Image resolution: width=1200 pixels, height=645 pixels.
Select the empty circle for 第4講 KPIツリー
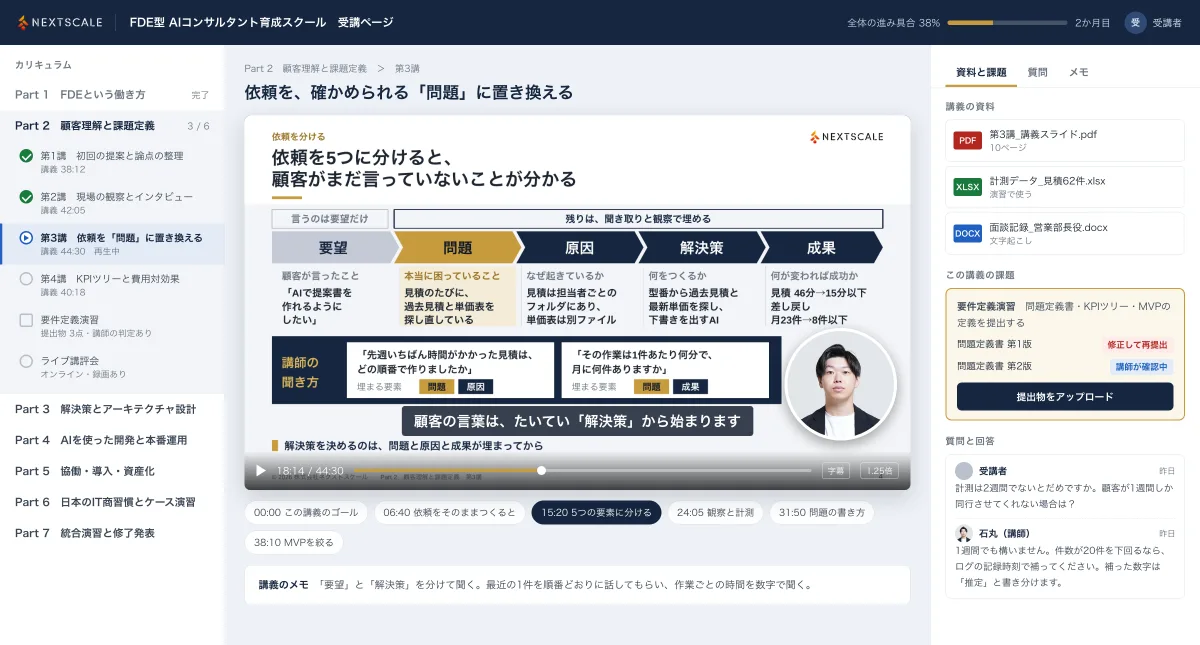point(27,279)
